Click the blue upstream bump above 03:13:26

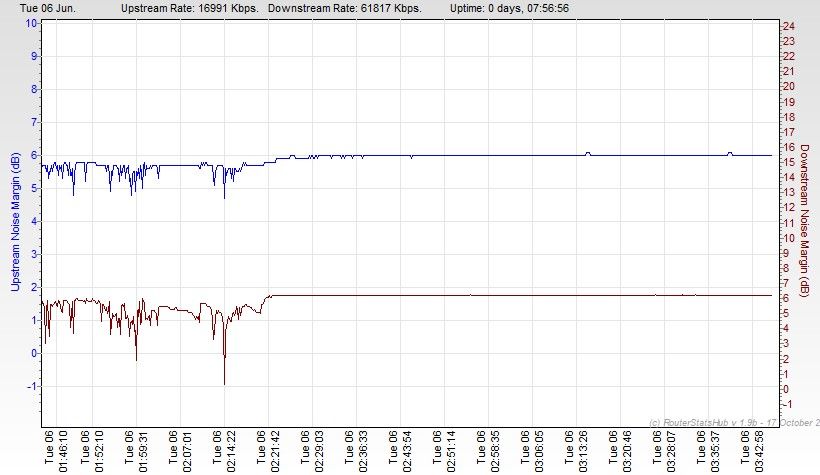[588, 153]
